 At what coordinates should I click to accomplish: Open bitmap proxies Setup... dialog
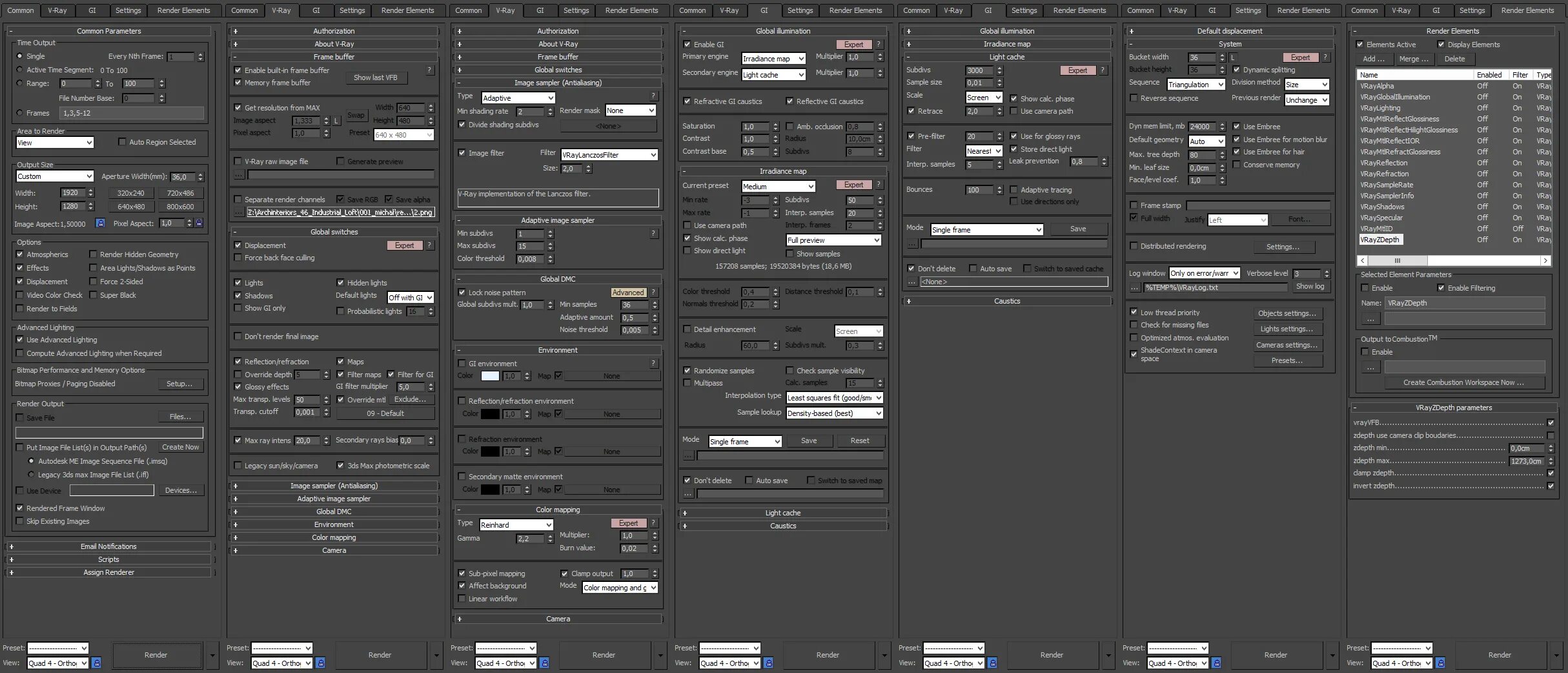179,384
